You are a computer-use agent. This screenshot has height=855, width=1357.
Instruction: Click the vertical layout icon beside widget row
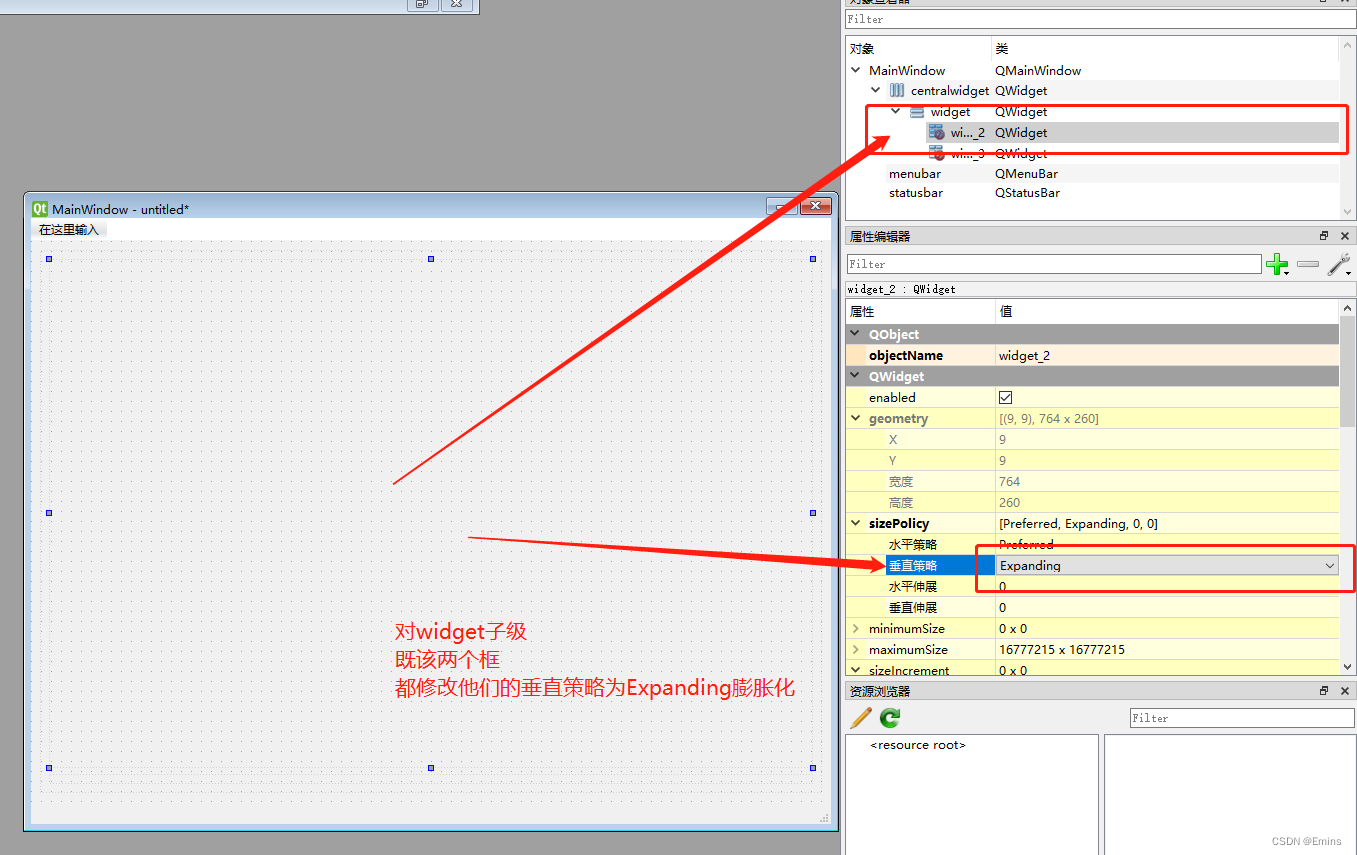click(x=917, y=112)
